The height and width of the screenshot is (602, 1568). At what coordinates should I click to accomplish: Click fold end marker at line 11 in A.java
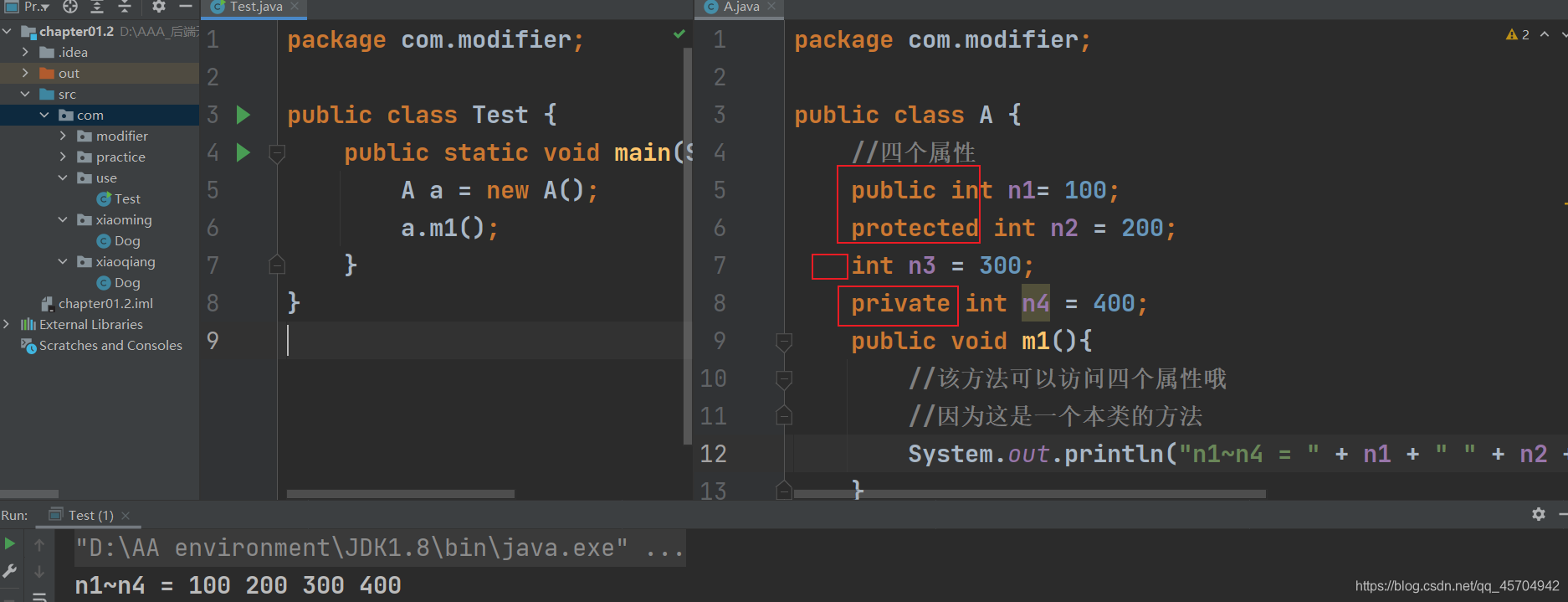pyautogui.click(x=784, y=415)
